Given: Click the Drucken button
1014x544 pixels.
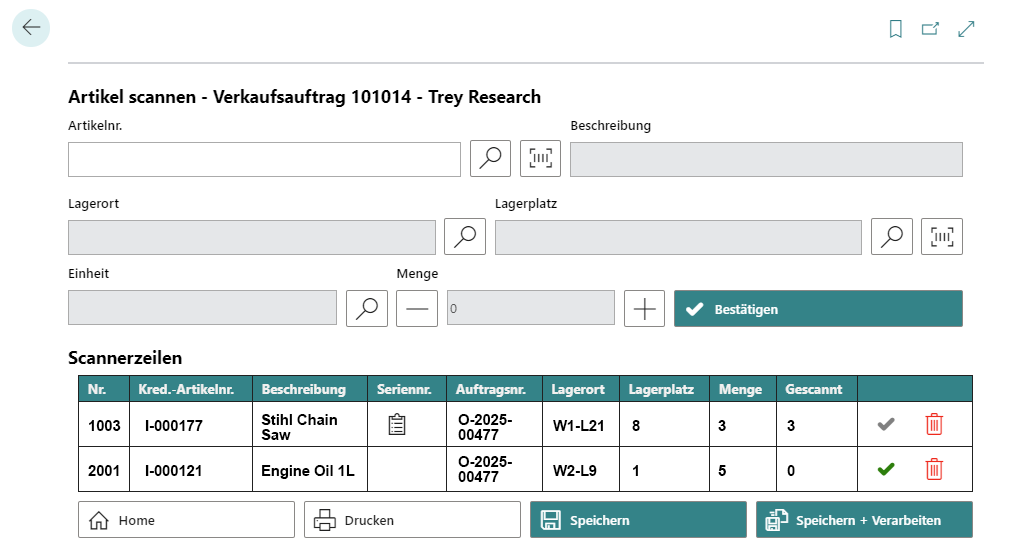Looking at the screenshot, I should [412, 520].
